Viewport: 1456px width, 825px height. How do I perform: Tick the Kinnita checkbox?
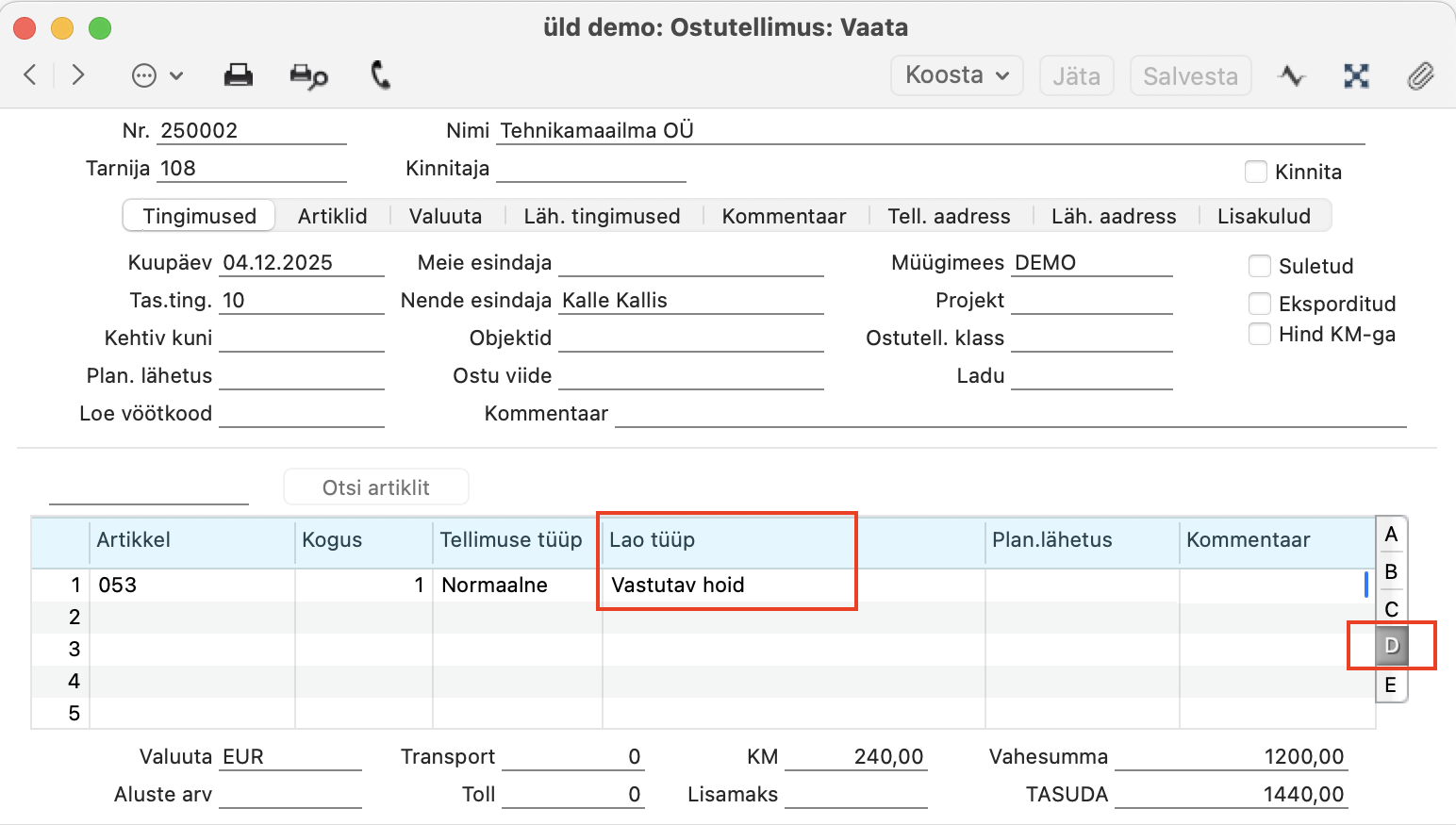click(x=1256, y=172)
